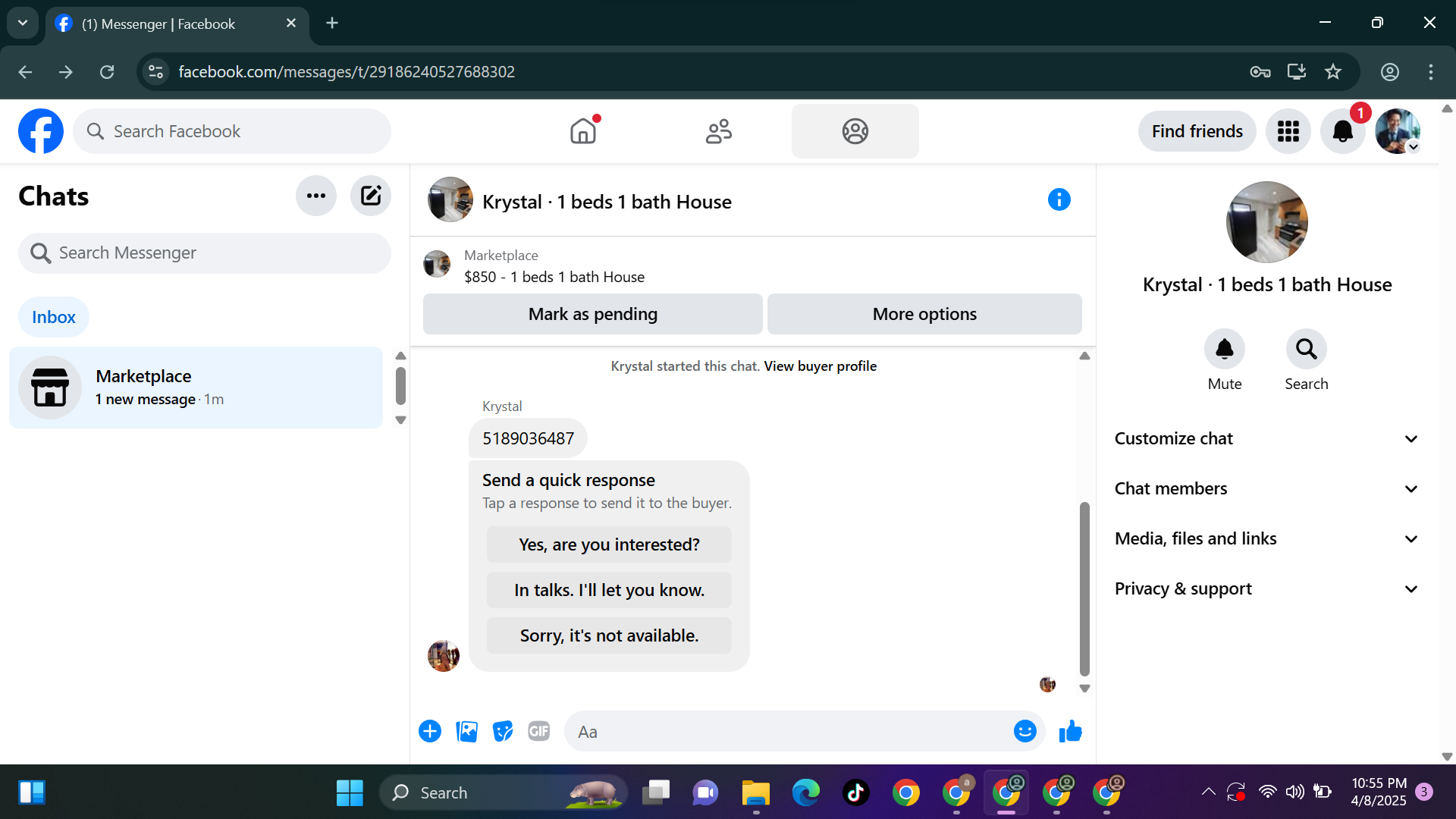1456x819 pixels.
Task: Open the emoji picker in message box
Action: click(1025, 731)
